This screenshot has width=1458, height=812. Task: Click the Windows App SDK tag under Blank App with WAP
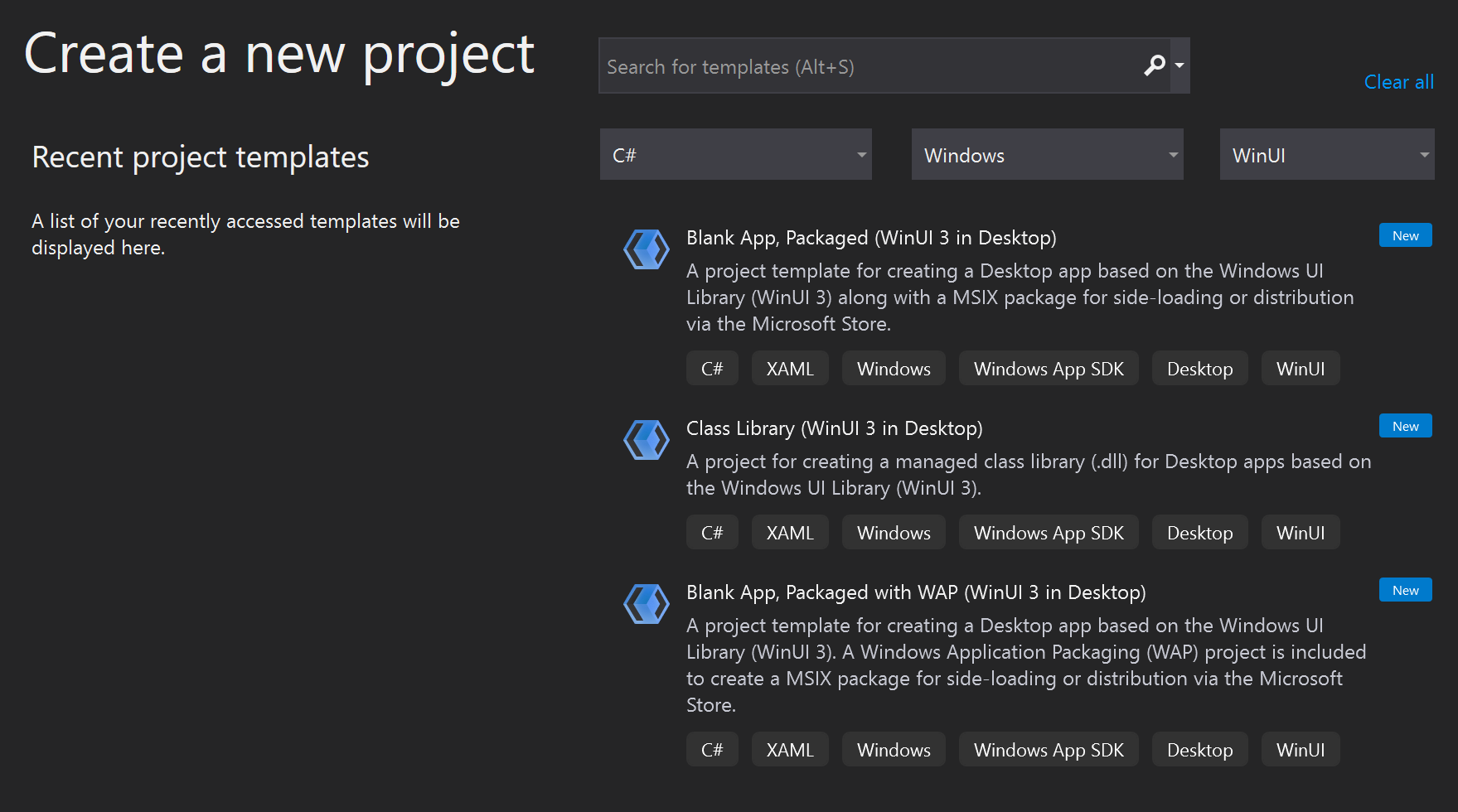(x=1048, y=749)
